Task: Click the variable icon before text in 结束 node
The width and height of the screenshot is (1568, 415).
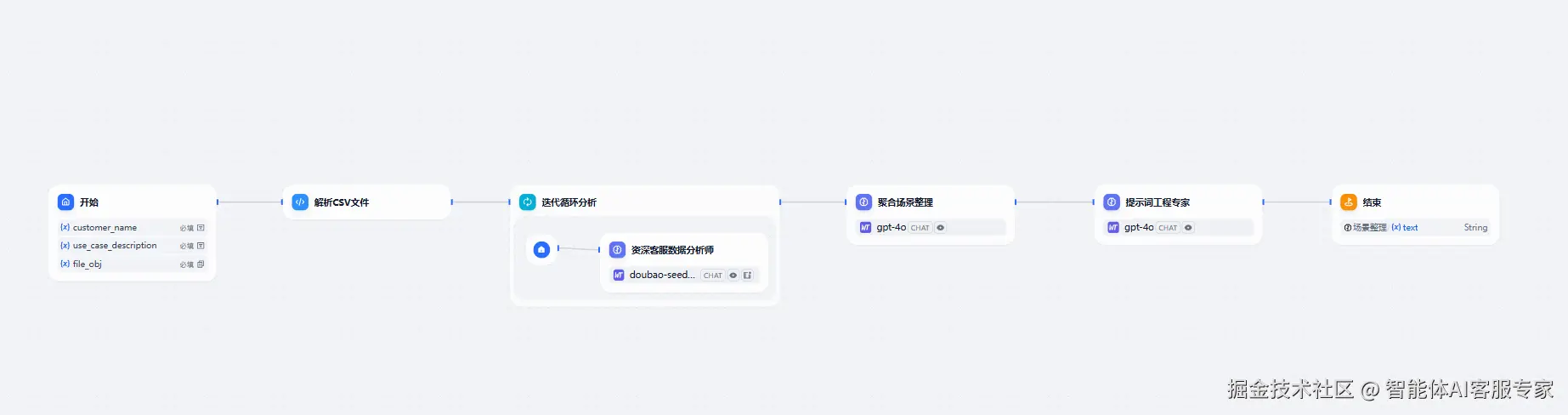Action: click(1396, 228)
